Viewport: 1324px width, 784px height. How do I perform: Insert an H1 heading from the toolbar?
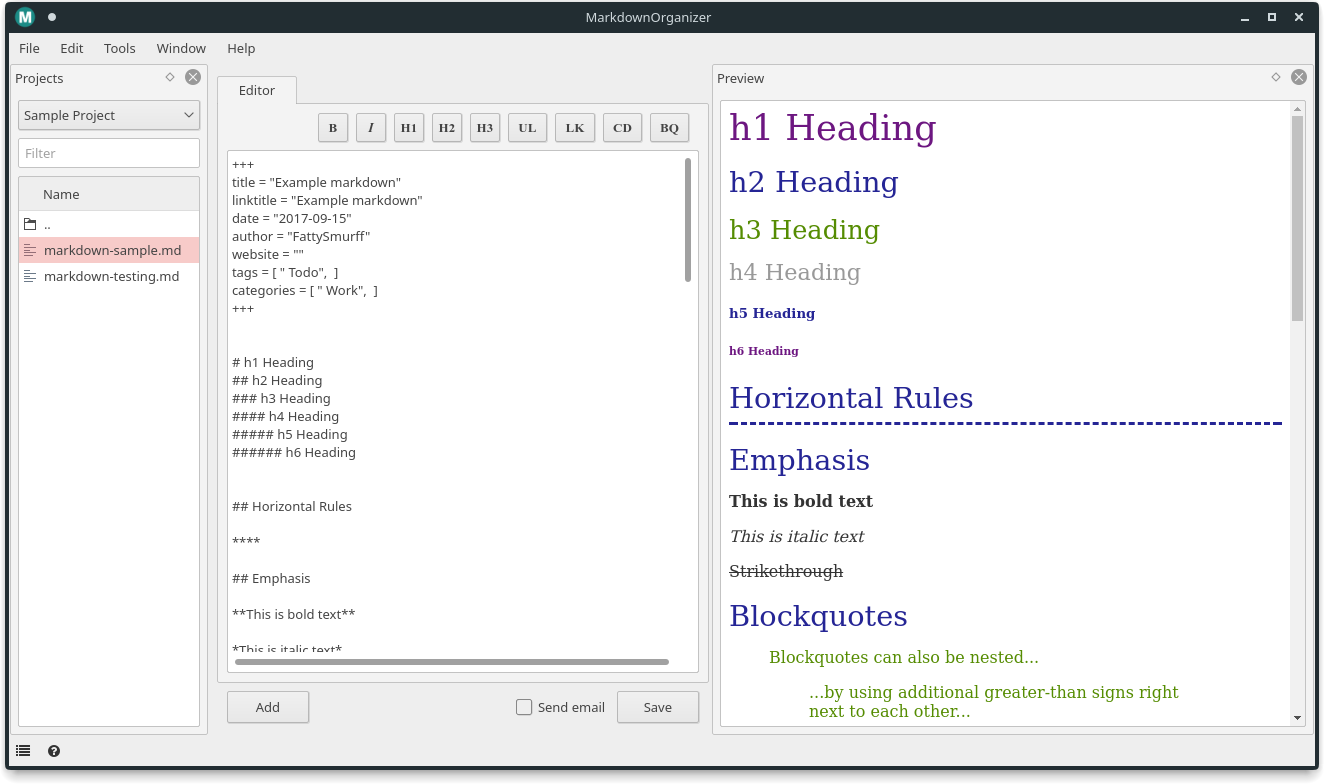(409, 127)
